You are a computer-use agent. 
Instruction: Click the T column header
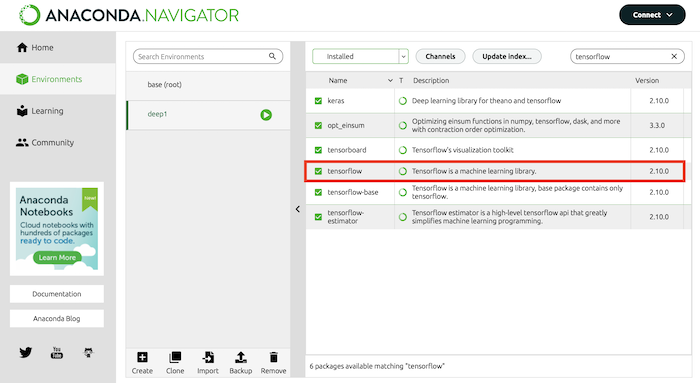pyautogui.click(x=401, y=80)
